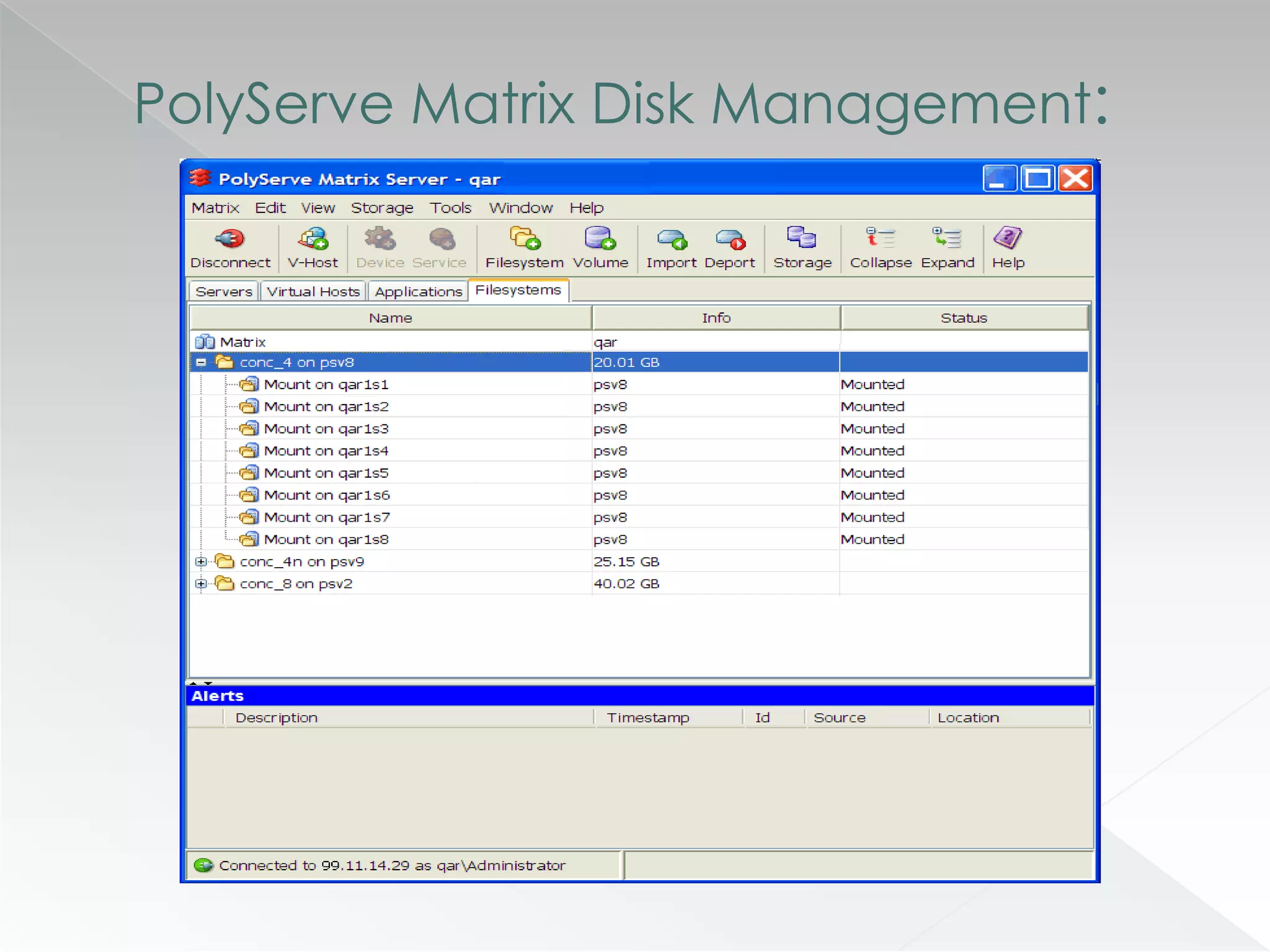
Task: Maximize the PolyServe Matrix Server window
Action: click(x=1038, y=178)
